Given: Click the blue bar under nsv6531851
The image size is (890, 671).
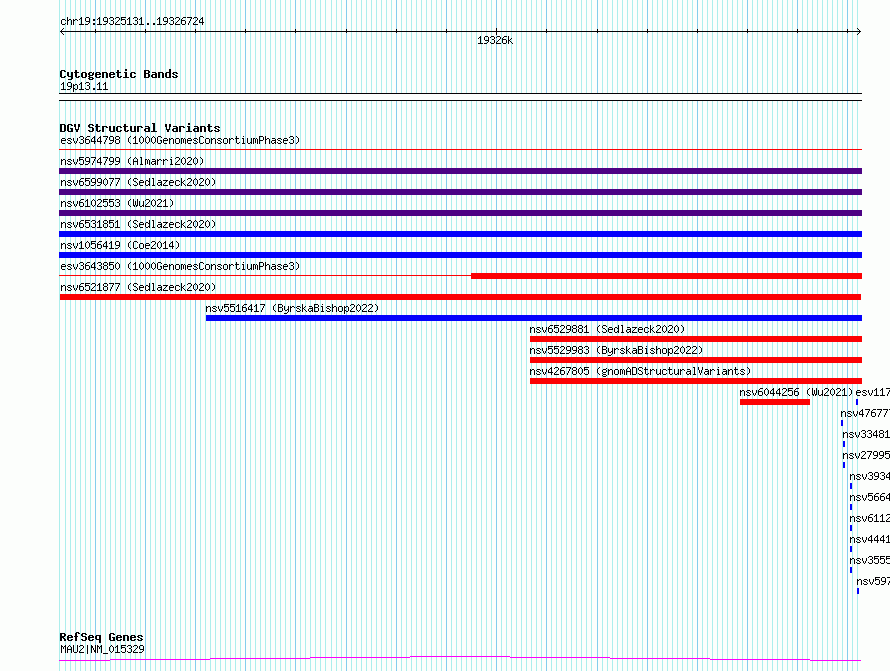Looking at the screenshot, I should coord(460,234).
